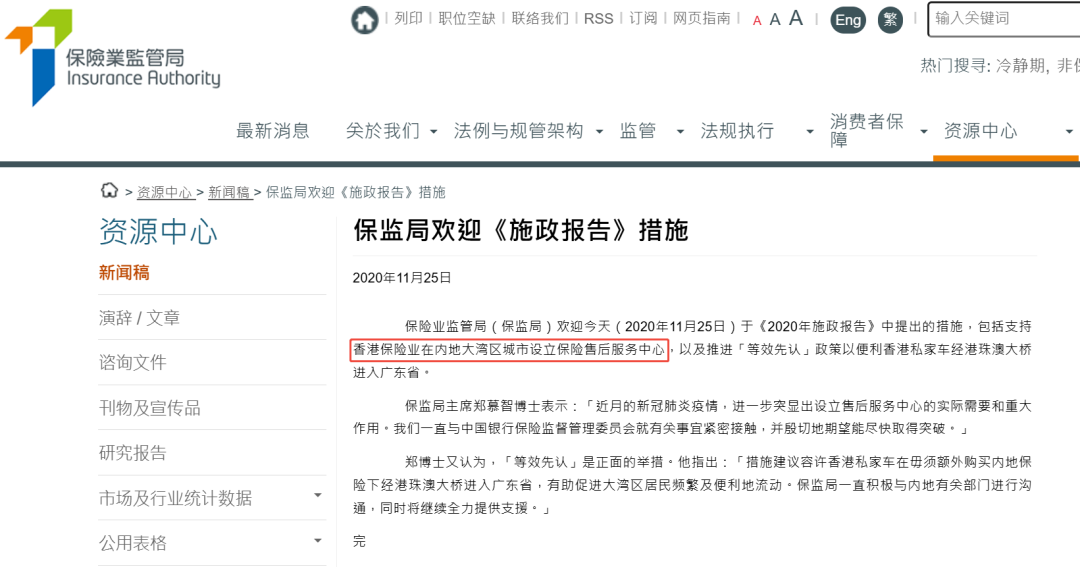1080x567 pixels.
Task: Select 研究报告 in the sidebar
Action: point(132,453)
